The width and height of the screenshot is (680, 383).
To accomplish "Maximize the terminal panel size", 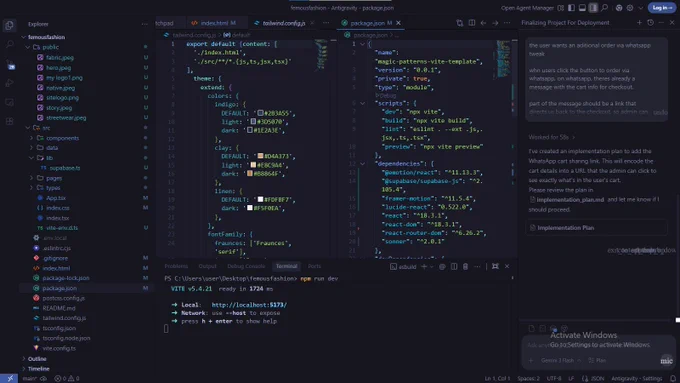I will [x=495, y=266].
